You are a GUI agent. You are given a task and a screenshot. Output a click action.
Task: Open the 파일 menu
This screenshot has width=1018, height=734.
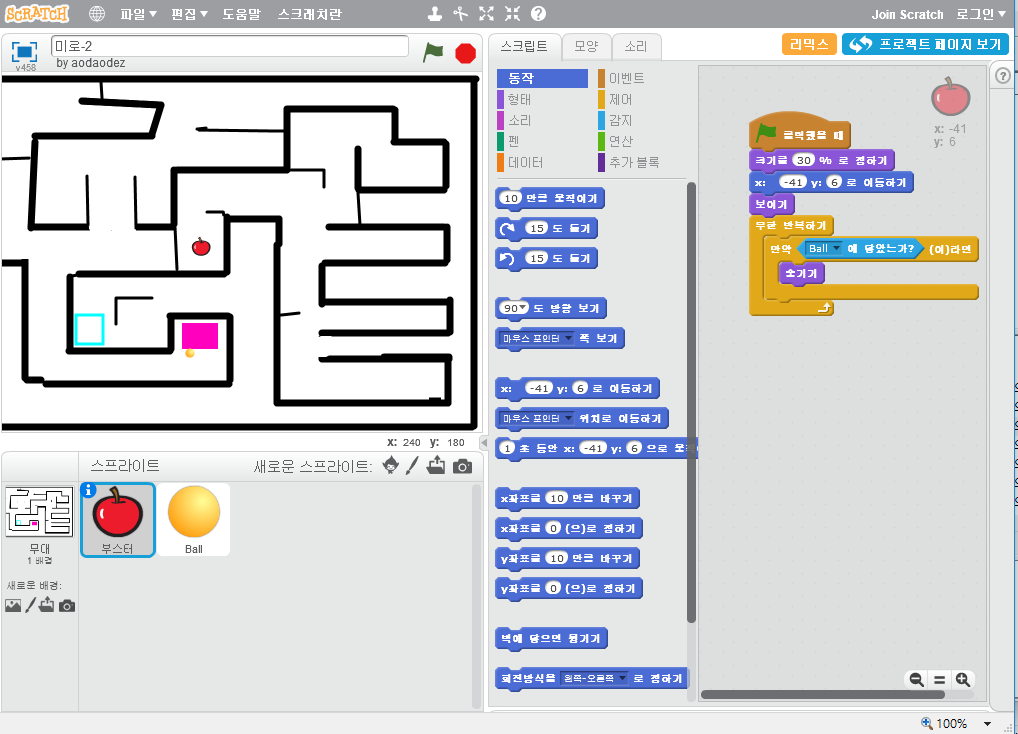tap(138, 14)
